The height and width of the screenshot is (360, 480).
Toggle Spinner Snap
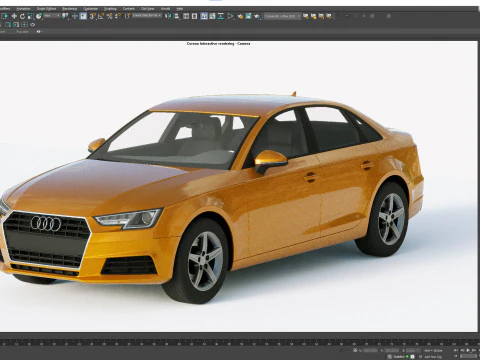click(x=118, y=16)
